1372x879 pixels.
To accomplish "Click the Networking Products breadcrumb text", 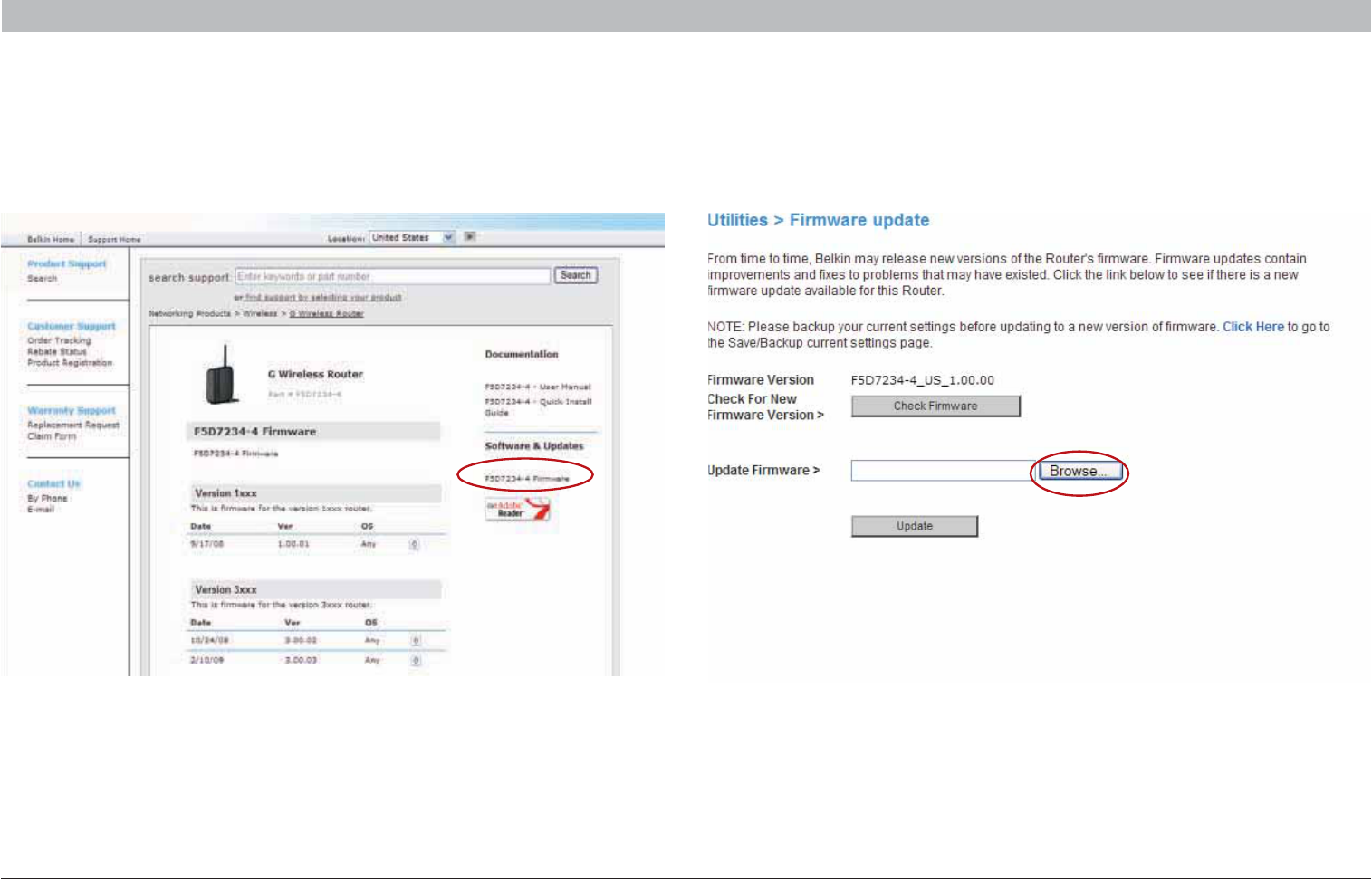I will click(x=190, y=314).
